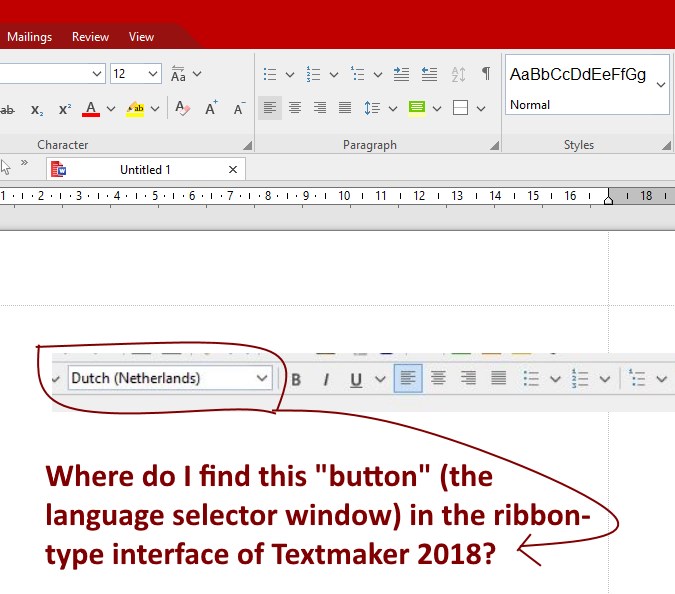Image resolution: width=675 pixels, height=594 pixels.
Task: Select the Untitled 1 document tab
Action: click(145, 170)
